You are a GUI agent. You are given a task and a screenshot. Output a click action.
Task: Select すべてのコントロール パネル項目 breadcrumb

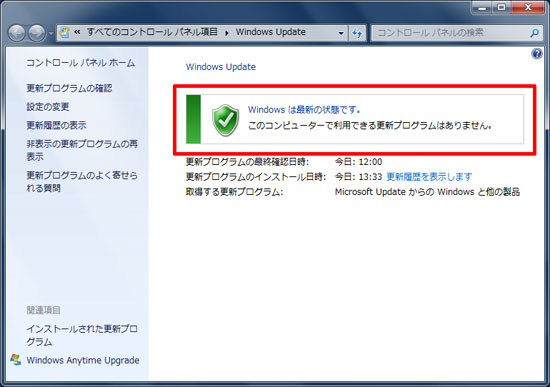(152, 32)
